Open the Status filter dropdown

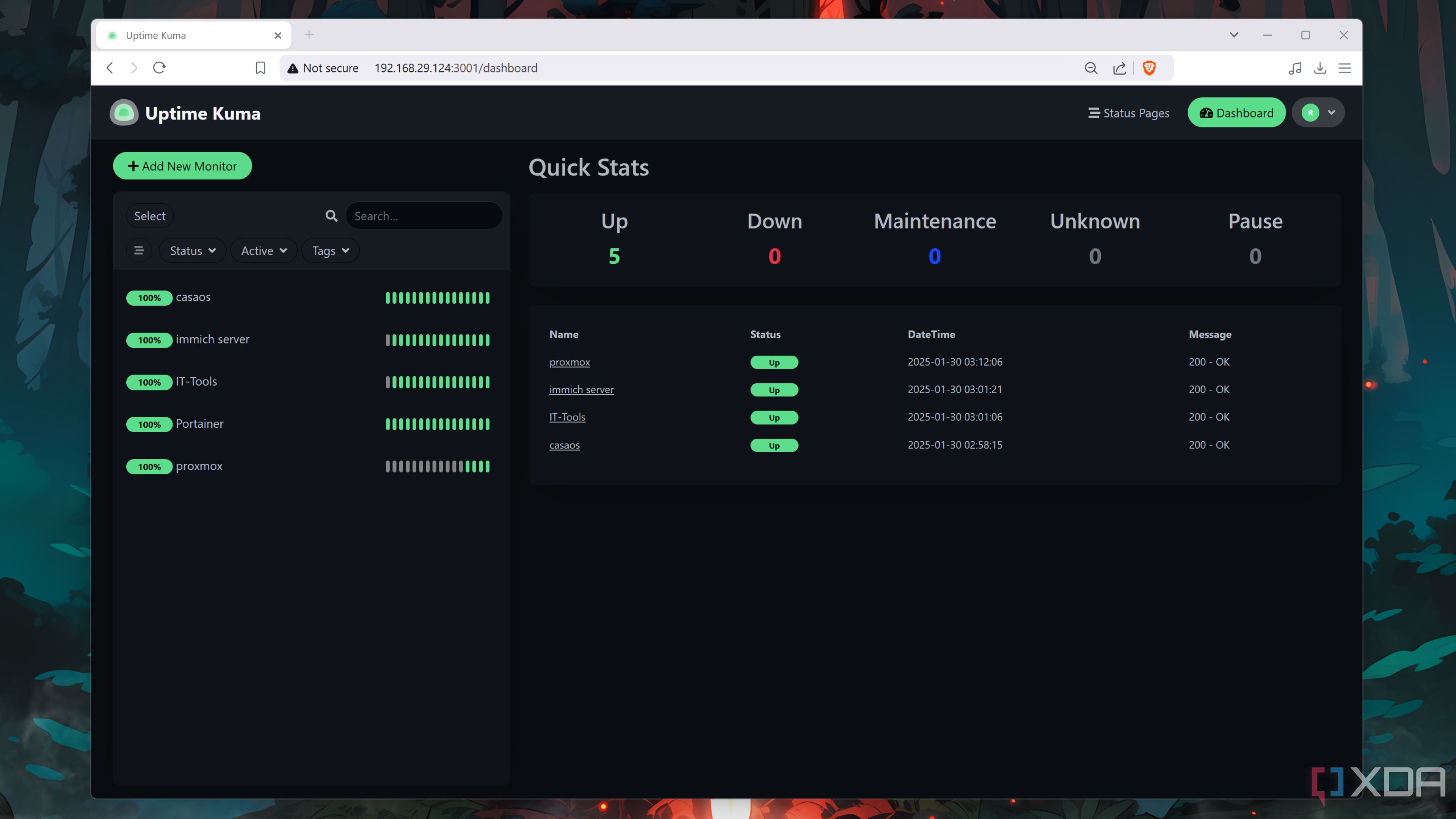[191, 250]
